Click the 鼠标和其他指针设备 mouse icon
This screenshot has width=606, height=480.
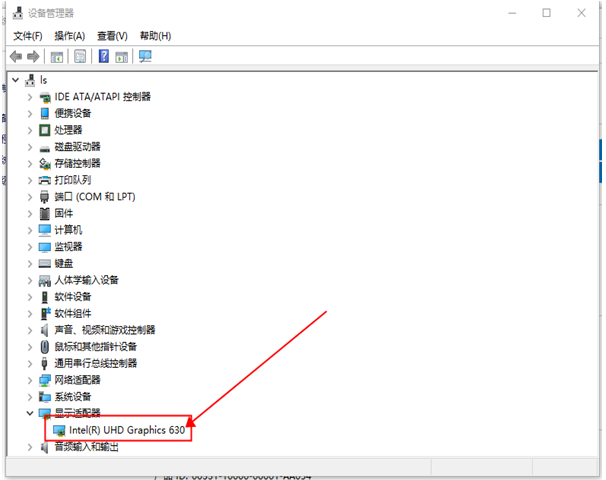pyautogui.click(x=45, y=347)
